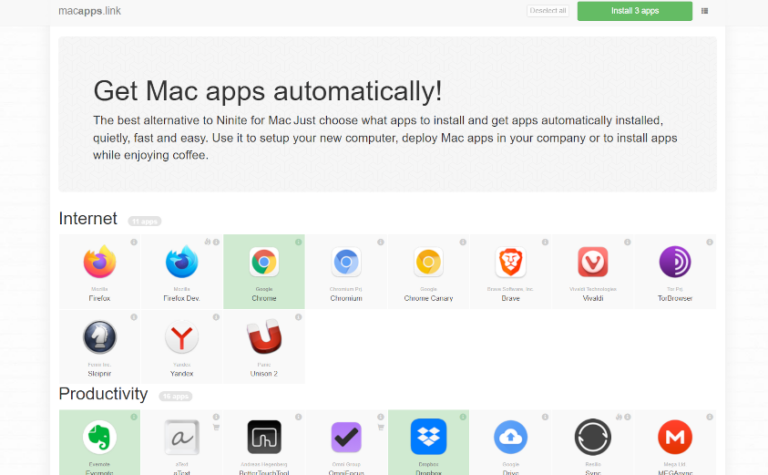Show info for the Sync tile
This screenshot has width=768, height=475.
tap(627, 417)
